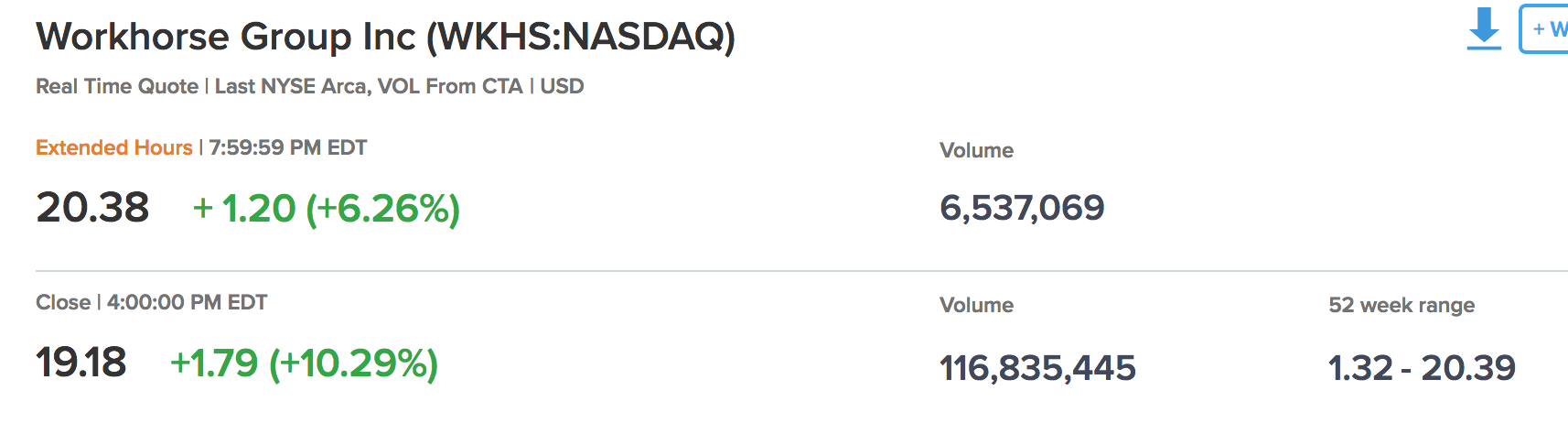Click the WKHS:NASDAQ ticker symbol
The width and height of the screenshot is (1568, 423).
581,37
